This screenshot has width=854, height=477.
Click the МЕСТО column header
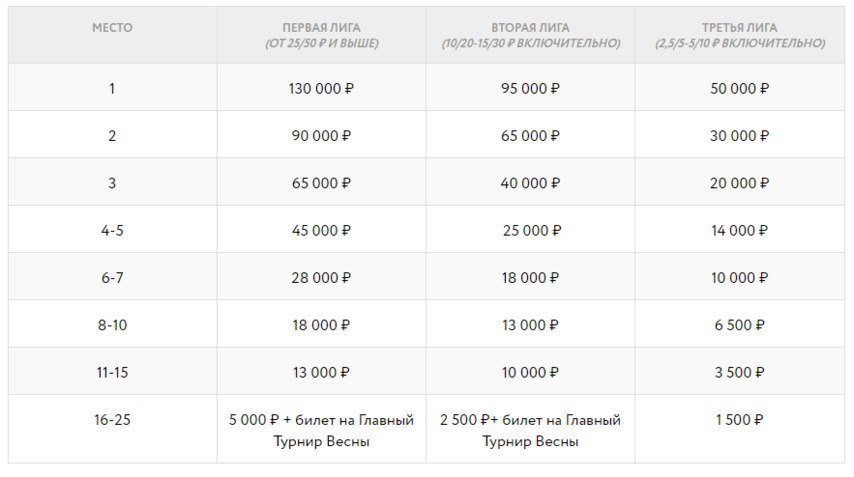[112, 28]
